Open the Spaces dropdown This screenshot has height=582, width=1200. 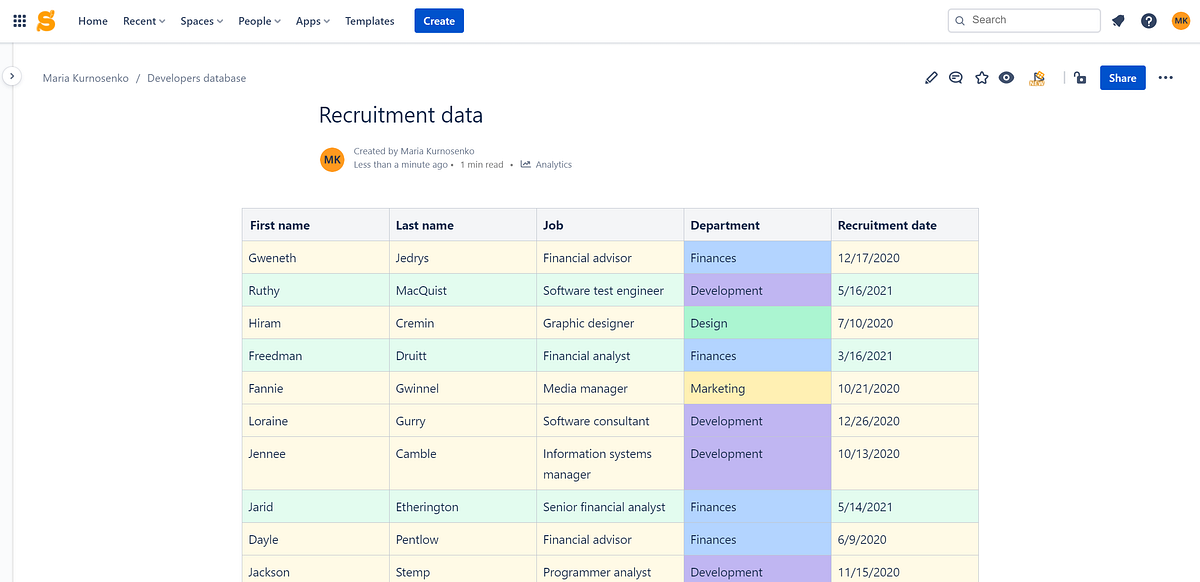coord(201,20)
